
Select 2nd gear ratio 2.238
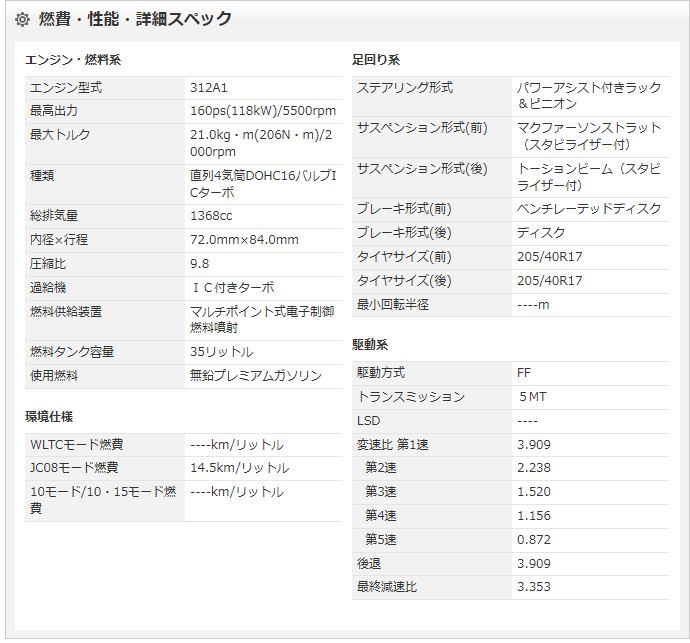tap(534, 468)
